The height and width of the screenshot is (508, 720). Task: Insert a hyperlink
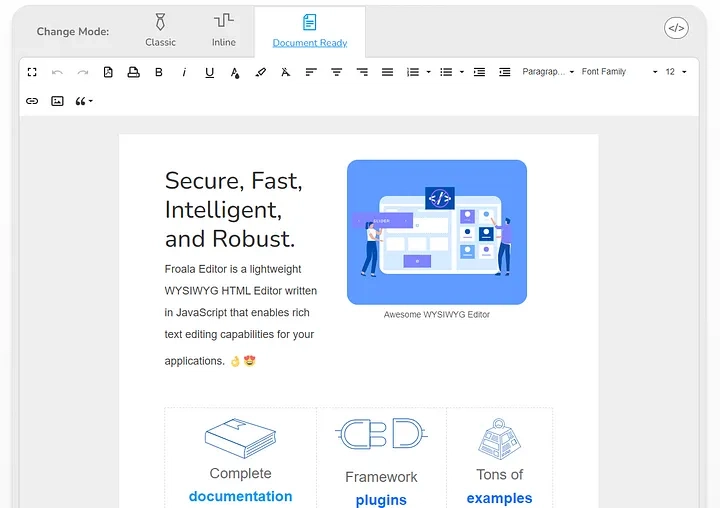(32, 101)
